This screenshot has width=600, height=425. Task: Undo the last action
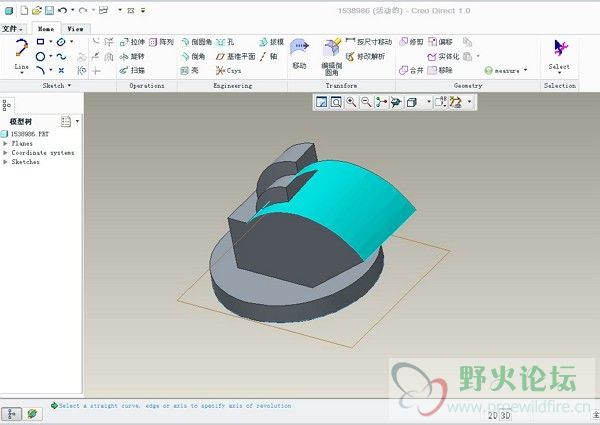click(x=63, y=10)
